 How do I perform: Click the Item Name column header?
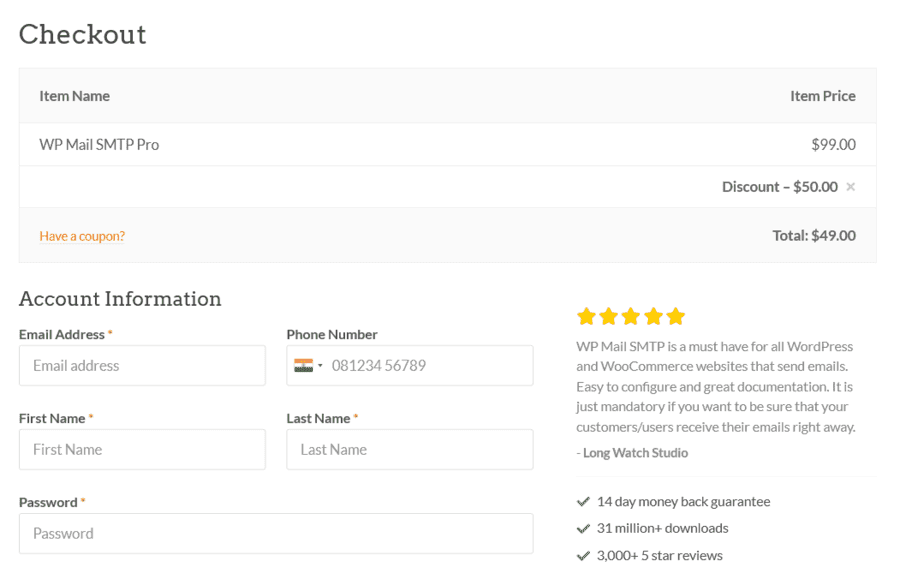tap(75, 96)
